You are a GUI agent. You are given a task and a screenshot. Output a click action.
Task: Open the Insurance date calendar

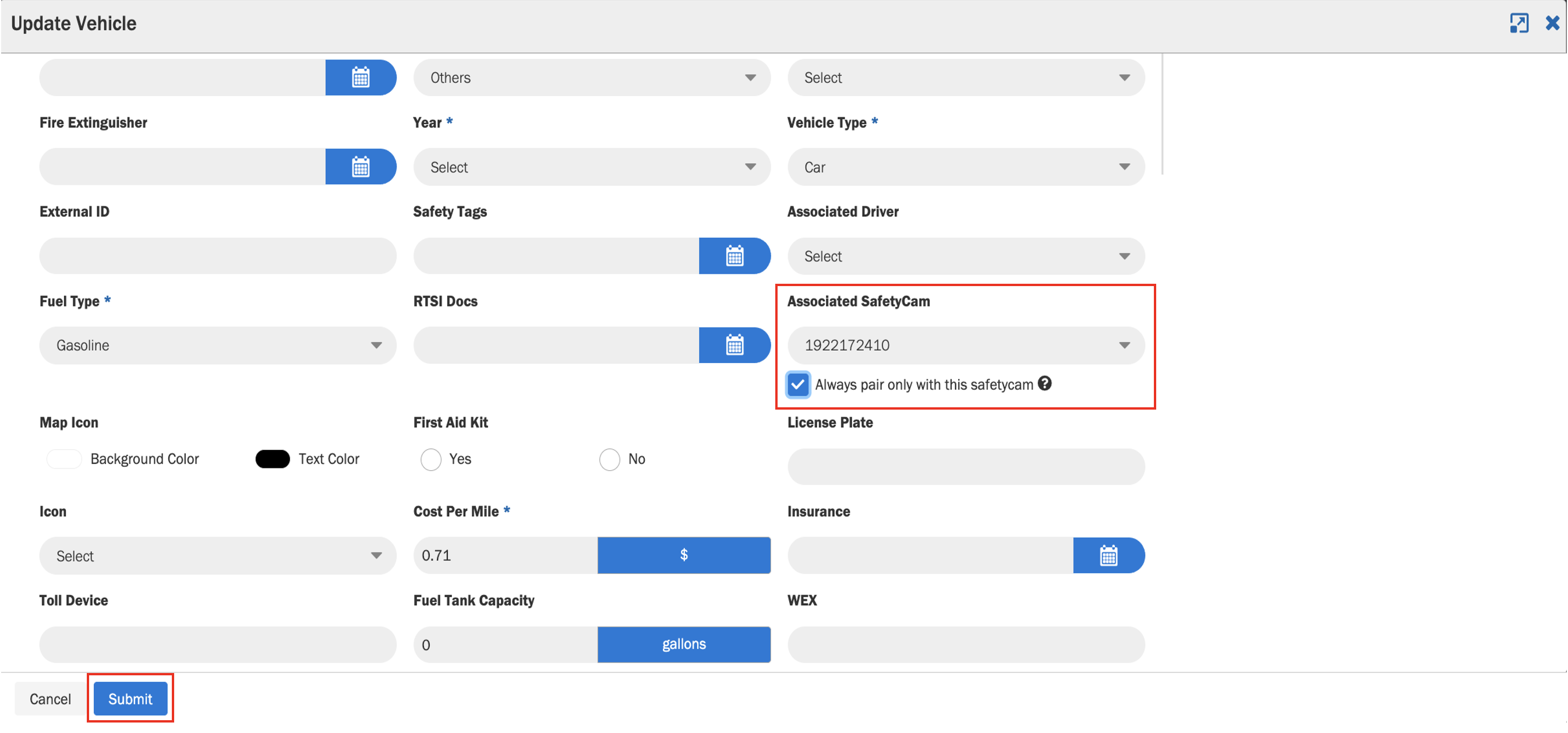(1108, 555)
